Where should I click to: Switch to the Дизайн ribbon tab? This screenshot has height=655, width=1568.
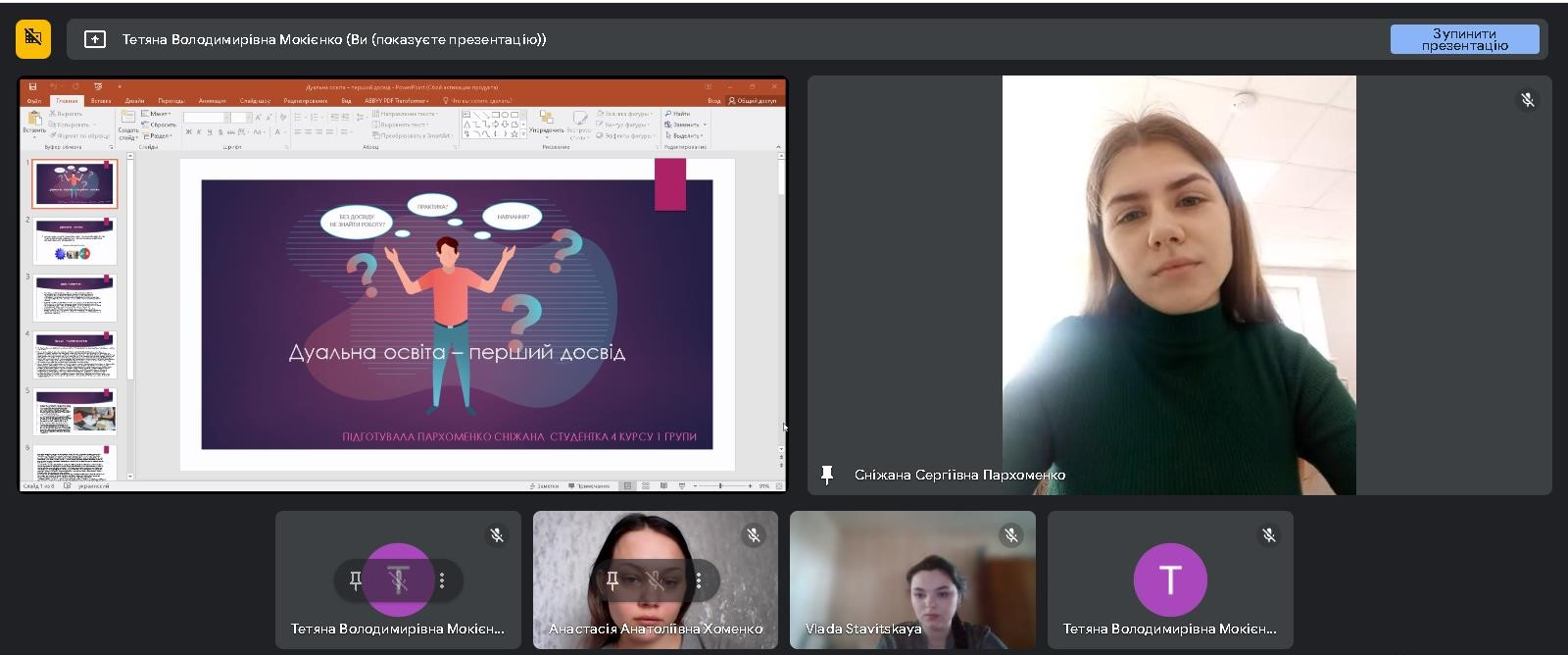(134, 100)
